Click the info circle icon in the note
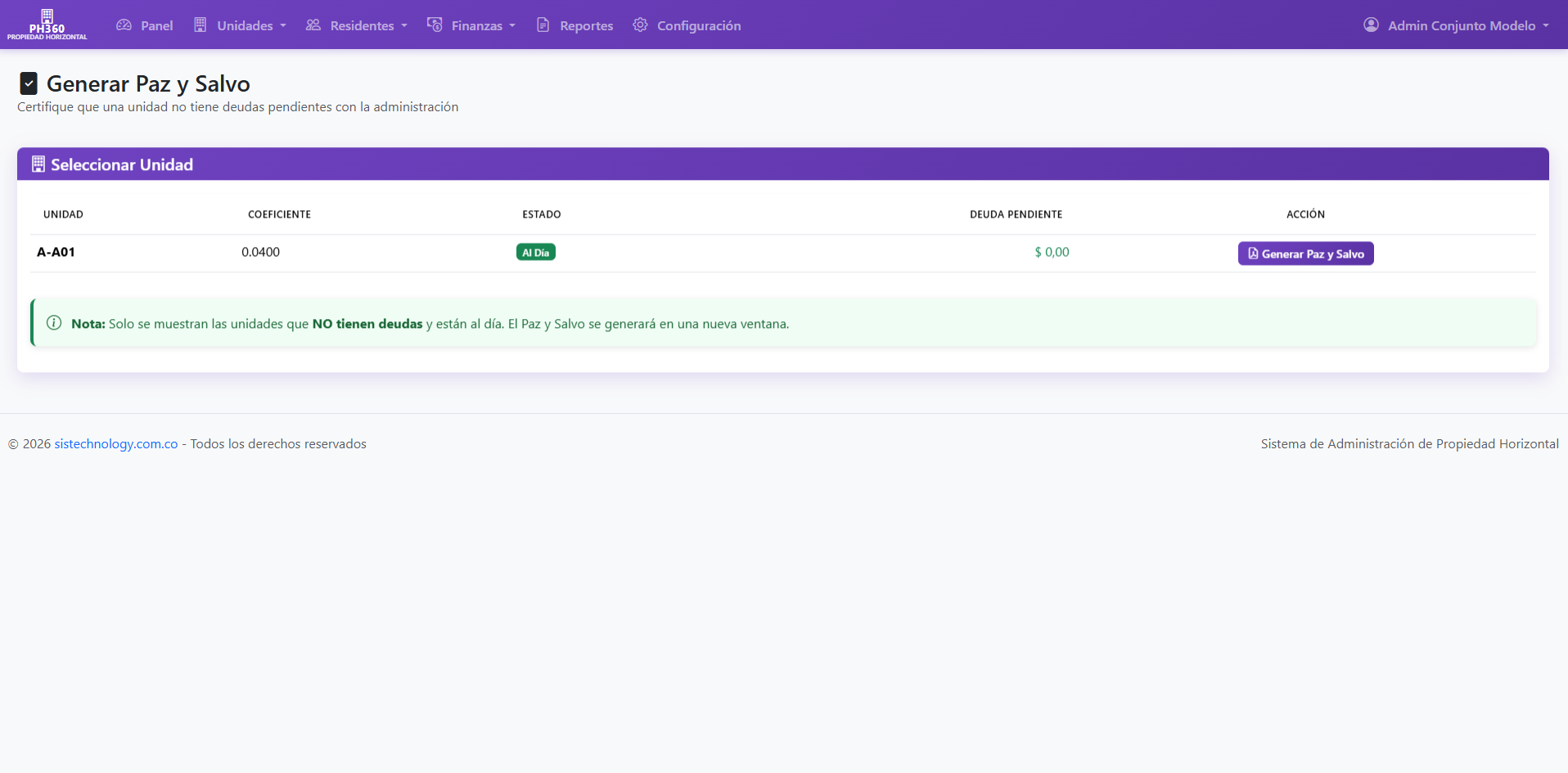The image size is (1568, 773). (54, 323)
